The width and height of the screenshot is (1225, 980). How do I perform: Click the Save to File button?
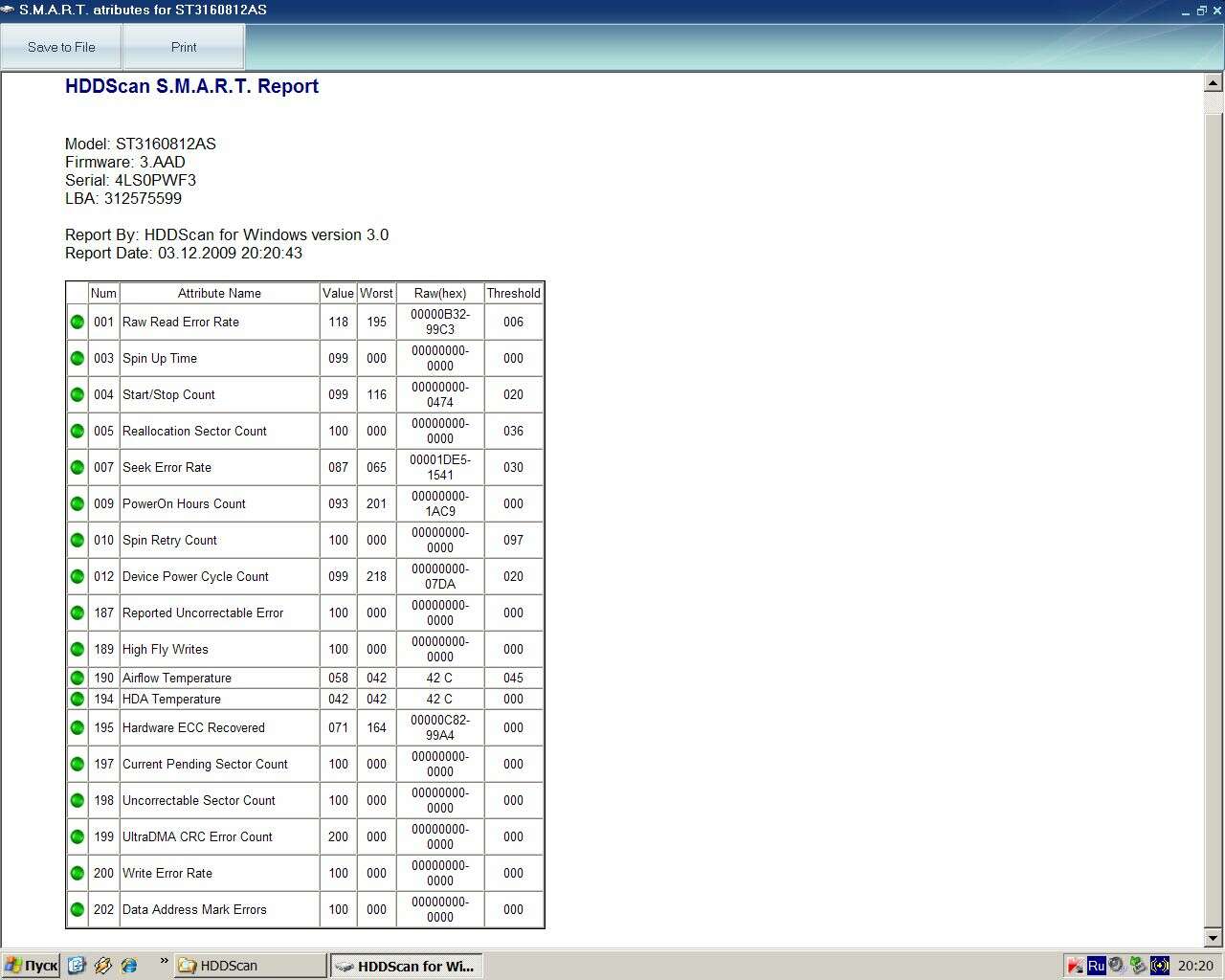pyautogui.click(x=61, y=47)
